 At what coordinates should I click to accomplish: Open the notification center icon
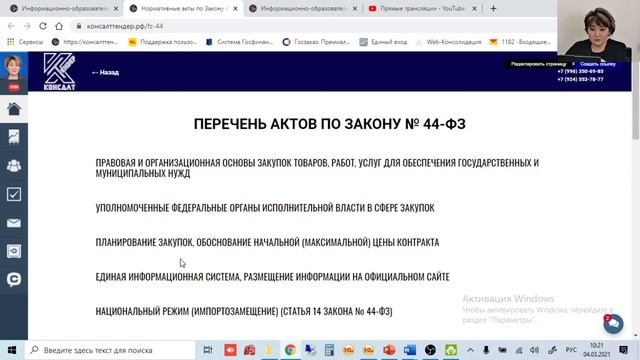click(x=623, y=350)
